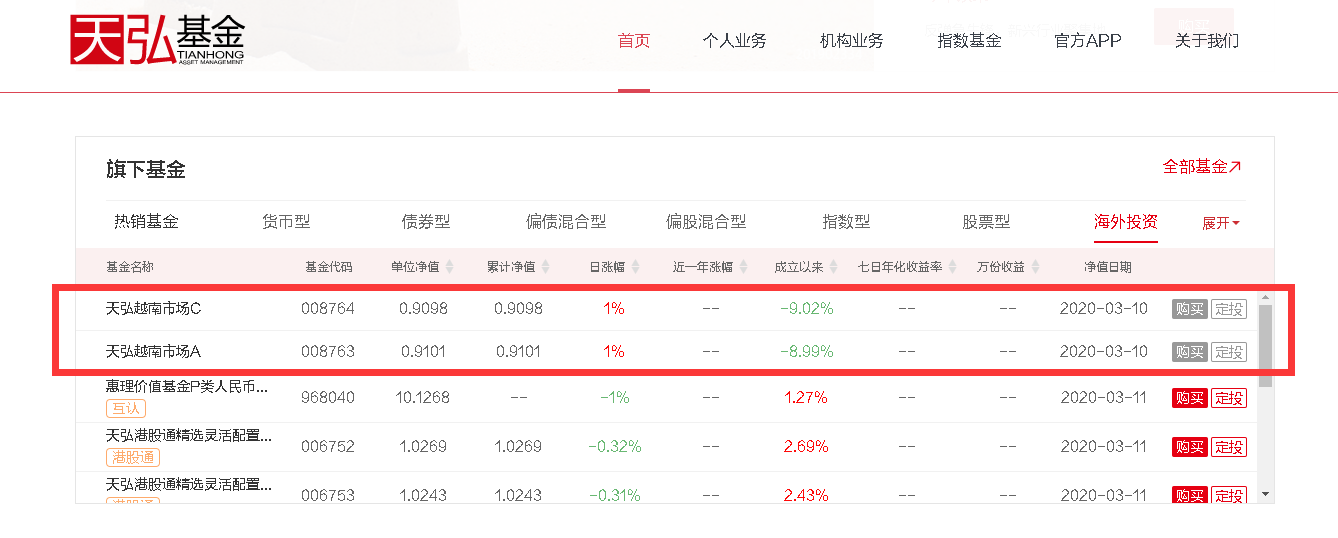Screen dimensions: 1338x538
Task: Open fund 天弘越南市场A
Action: (x=153, y=351)
